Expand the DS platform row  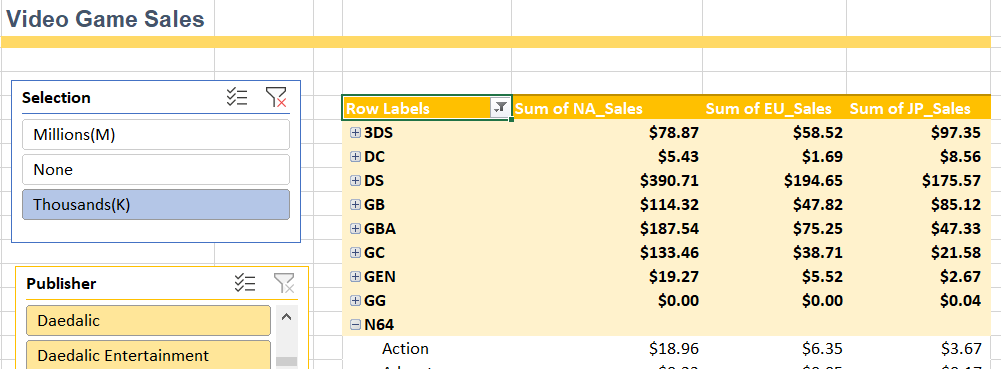(356, 181)
